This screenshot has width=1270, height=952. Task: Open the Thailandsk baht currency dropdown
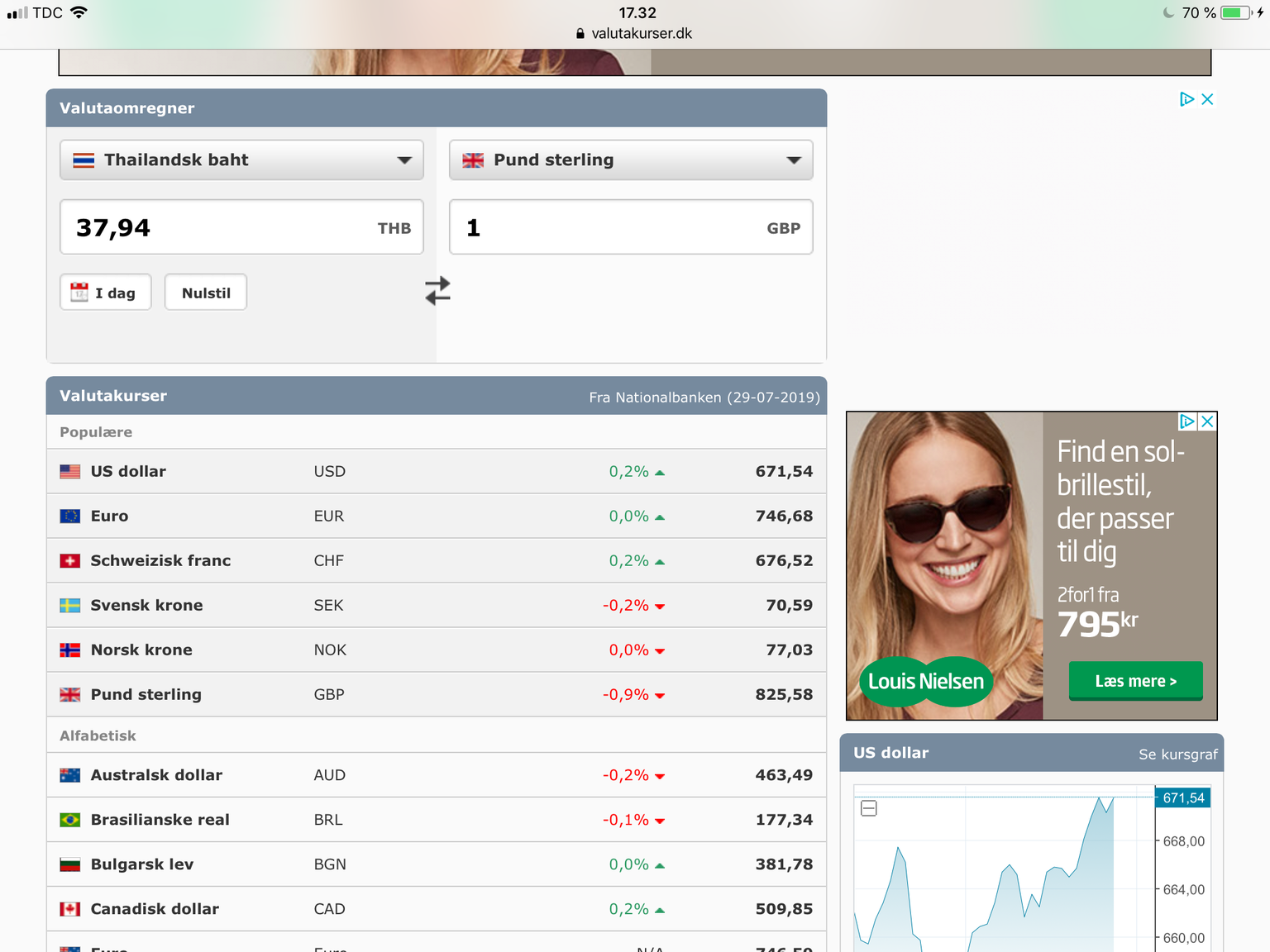[241, 159]
